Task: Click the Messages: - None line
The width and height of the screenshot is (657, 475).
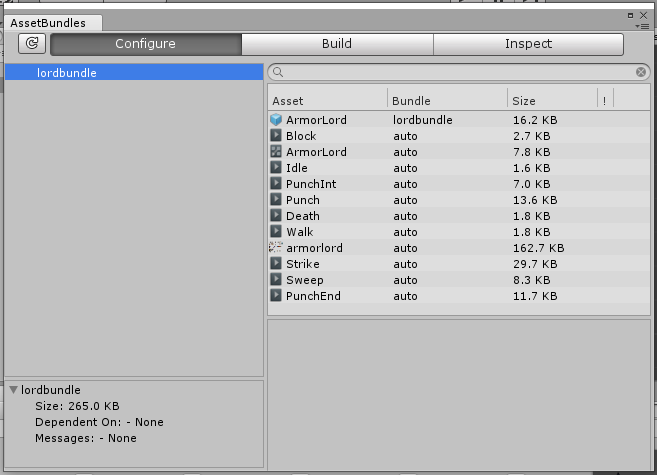Action: [86, 438]
